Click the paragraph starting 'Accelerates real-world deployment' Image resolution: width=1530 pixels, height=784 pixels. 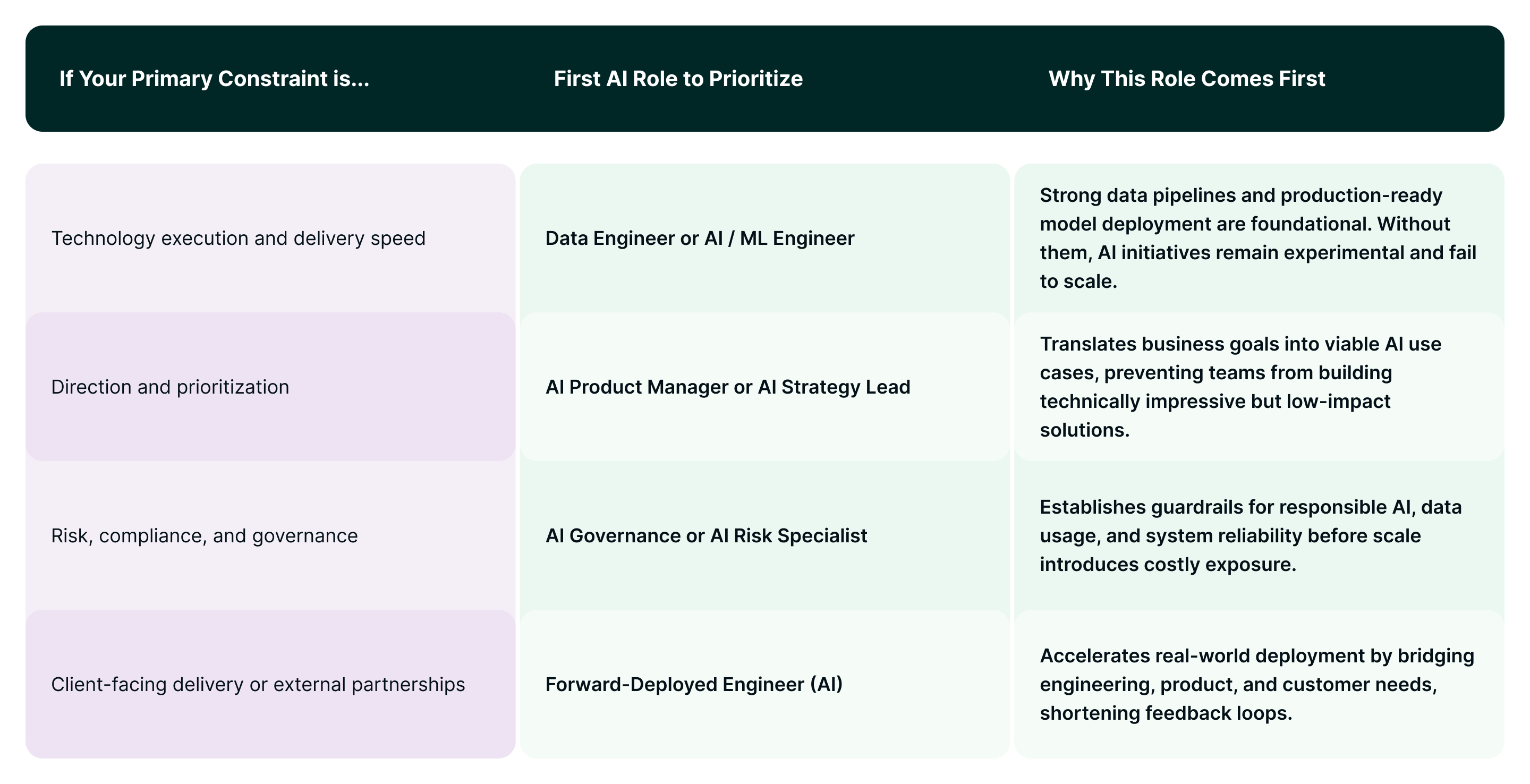1257,684
